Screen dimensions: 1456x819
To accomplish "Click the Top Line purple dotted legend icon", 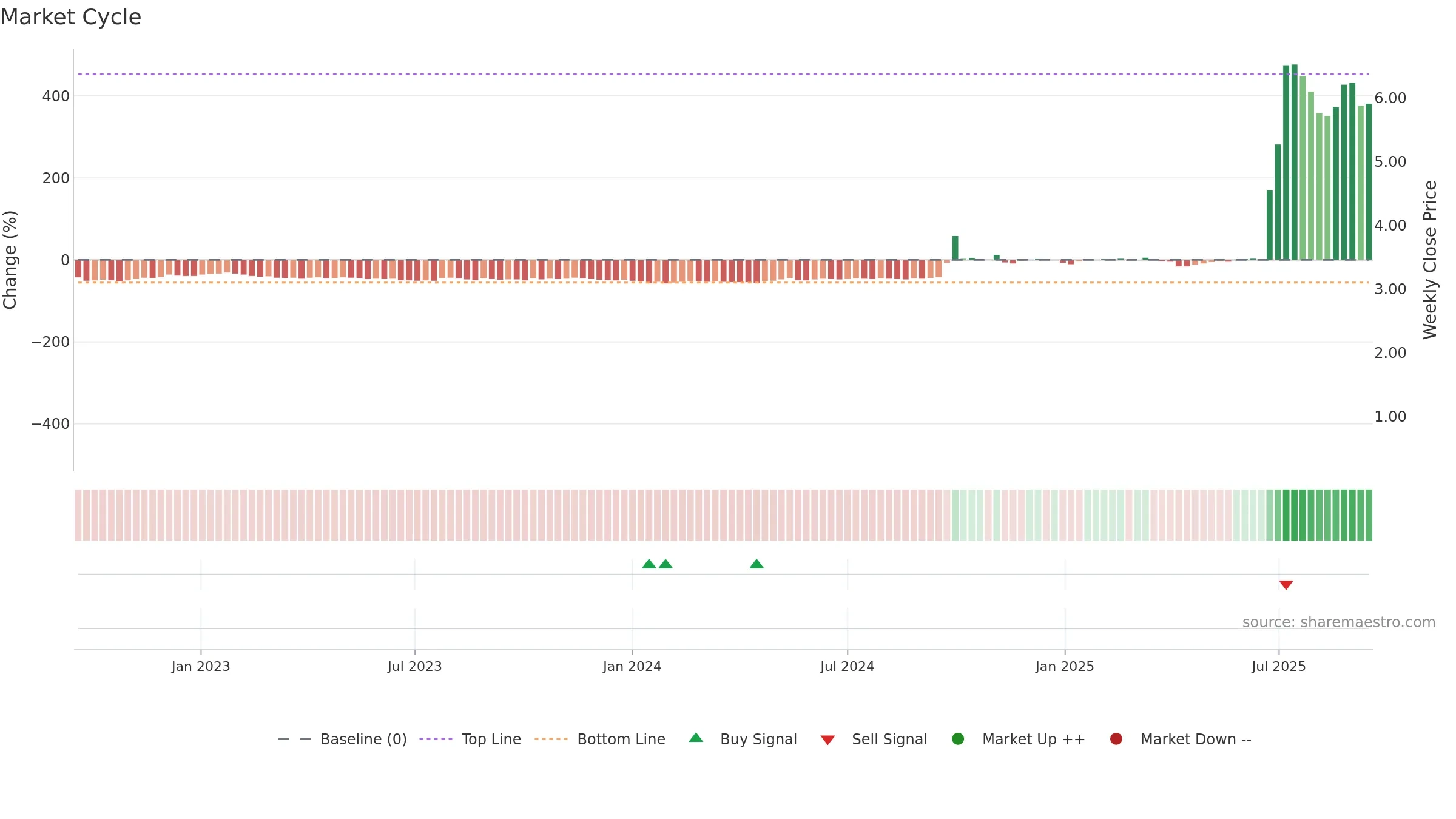I will pyautogui.click(x=436, y=739).
